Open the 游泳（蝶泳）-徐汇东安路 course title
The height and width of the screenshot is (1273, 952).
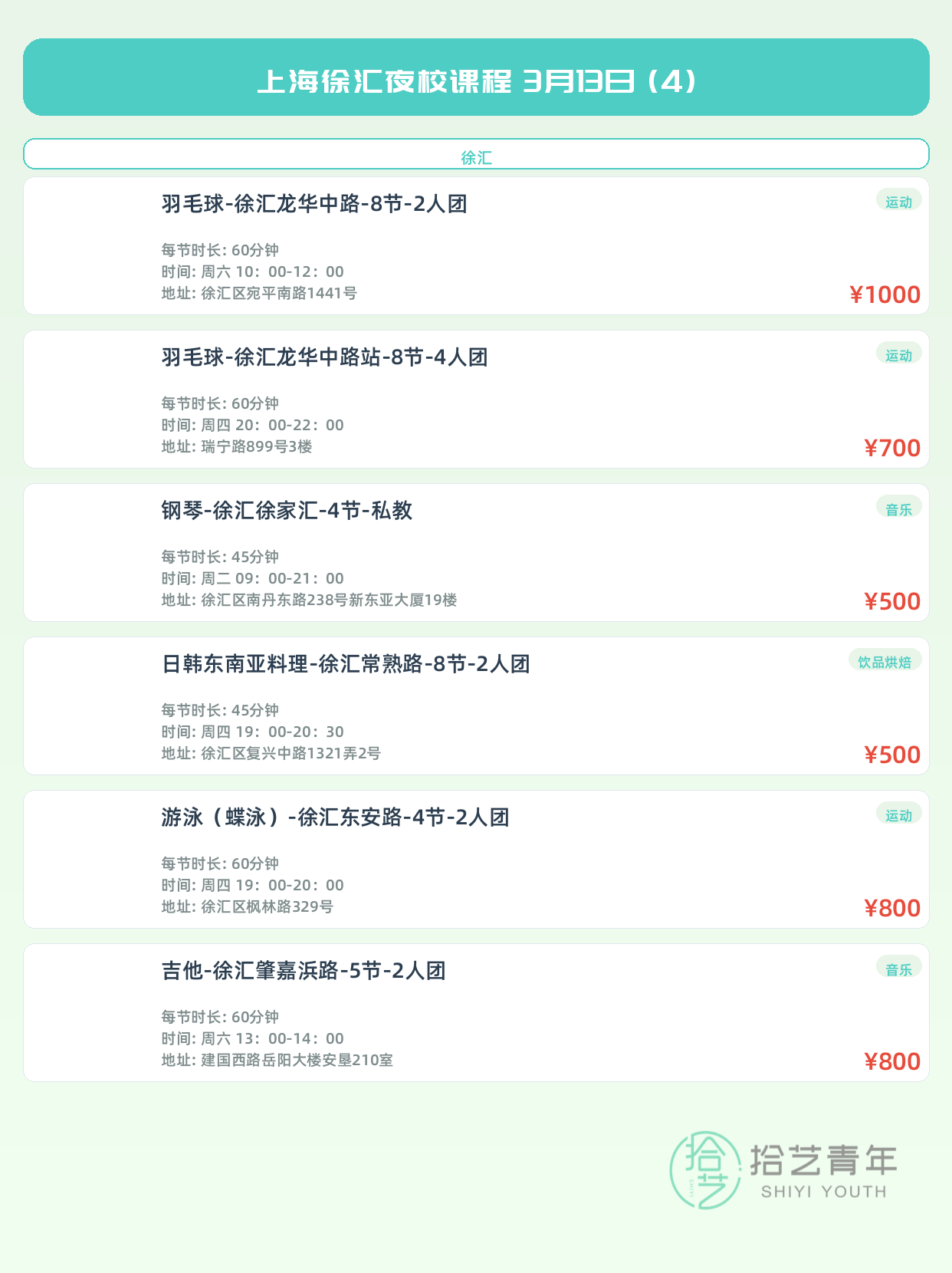[335, 817]
